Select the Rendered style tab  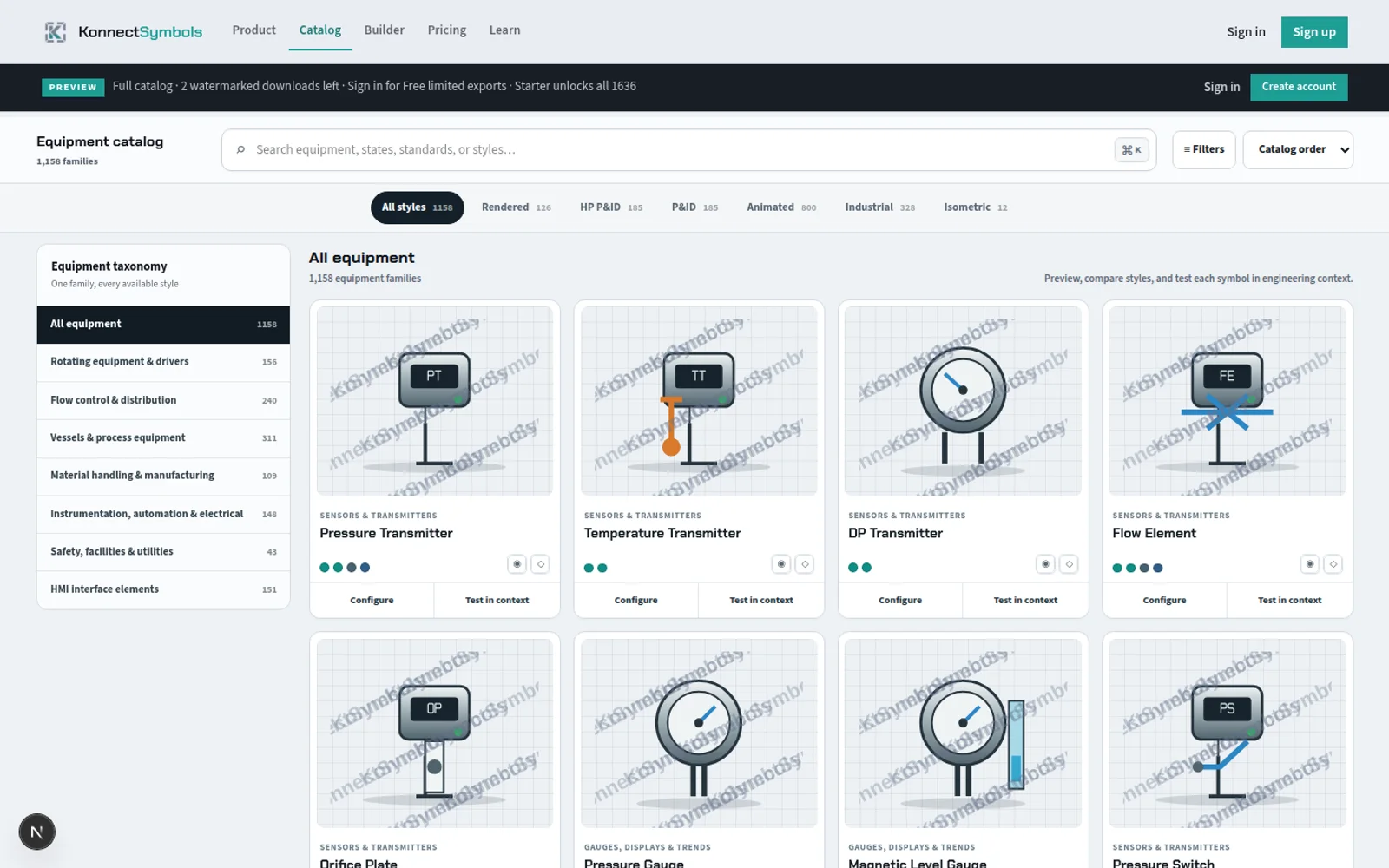[x=517, y=207]
